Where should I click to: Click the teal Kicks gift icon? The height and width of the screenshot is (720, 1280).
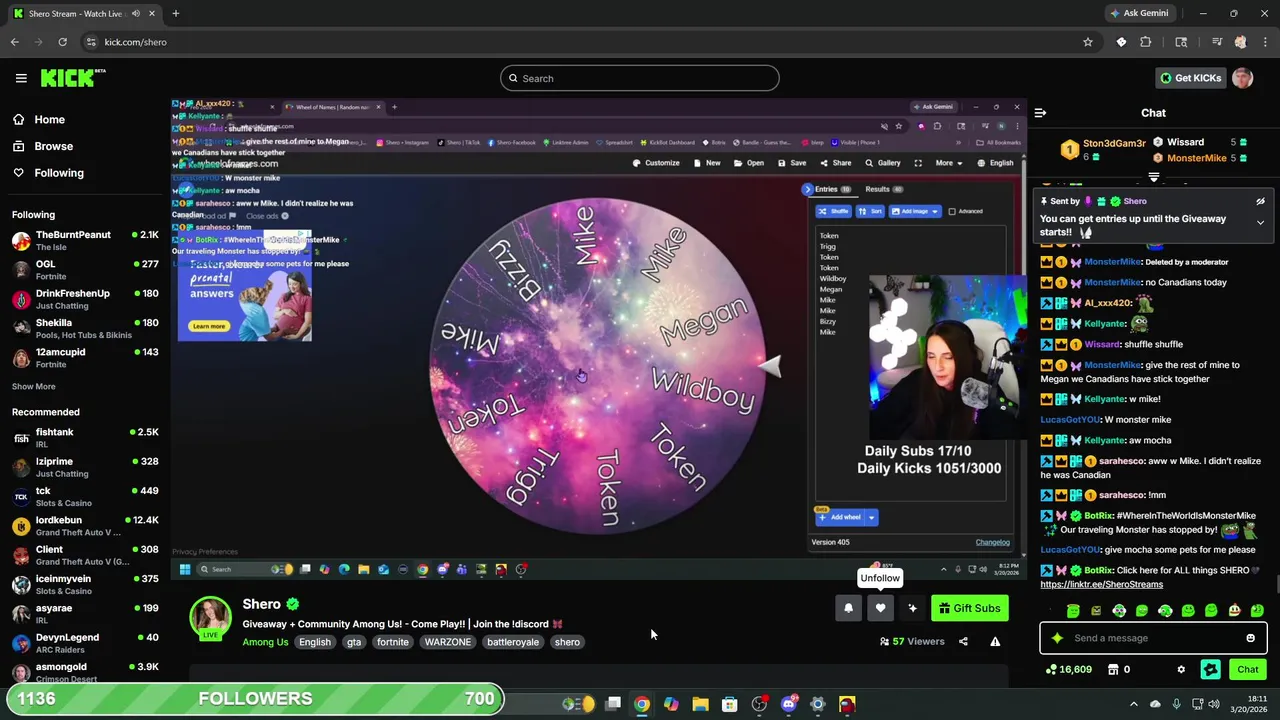1211,669
